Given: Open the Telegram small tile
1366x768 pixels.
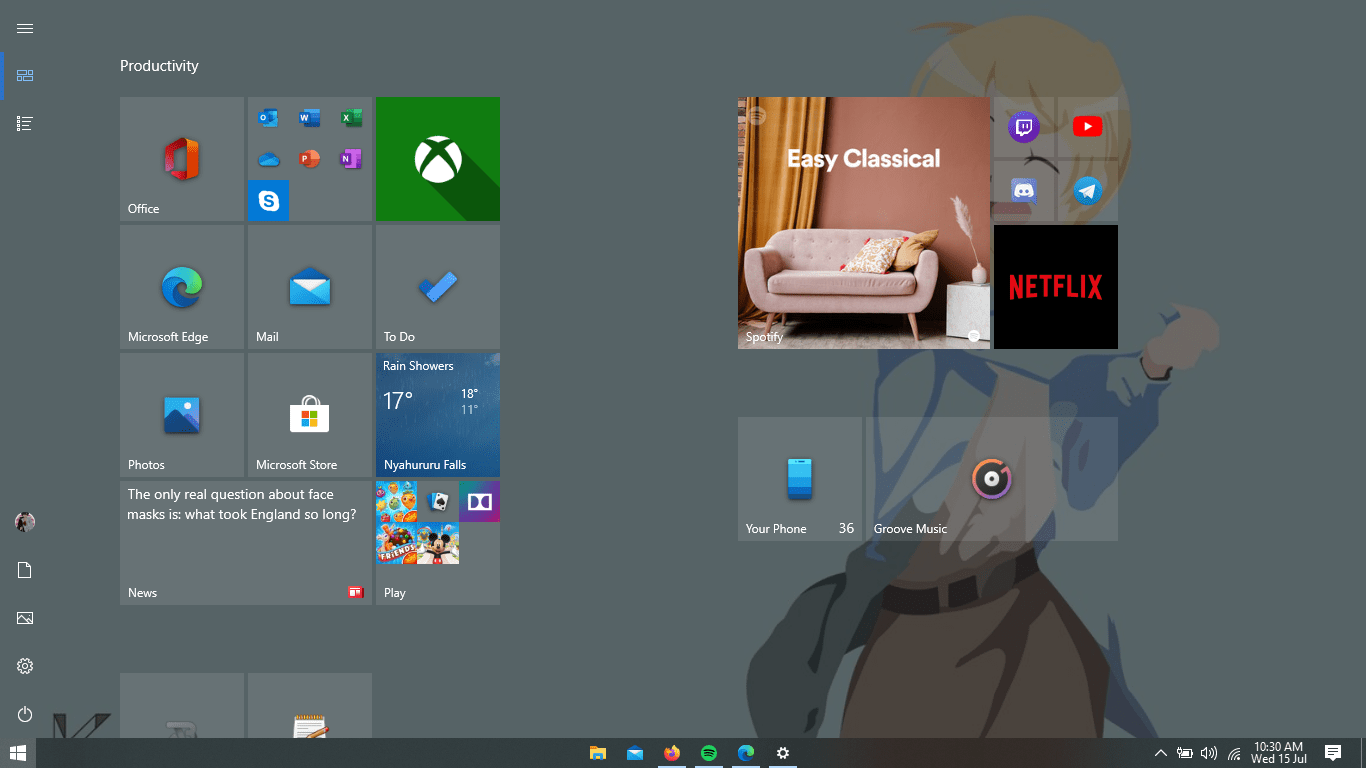Looking at the screenshot, I should (x=1087, y=191).
